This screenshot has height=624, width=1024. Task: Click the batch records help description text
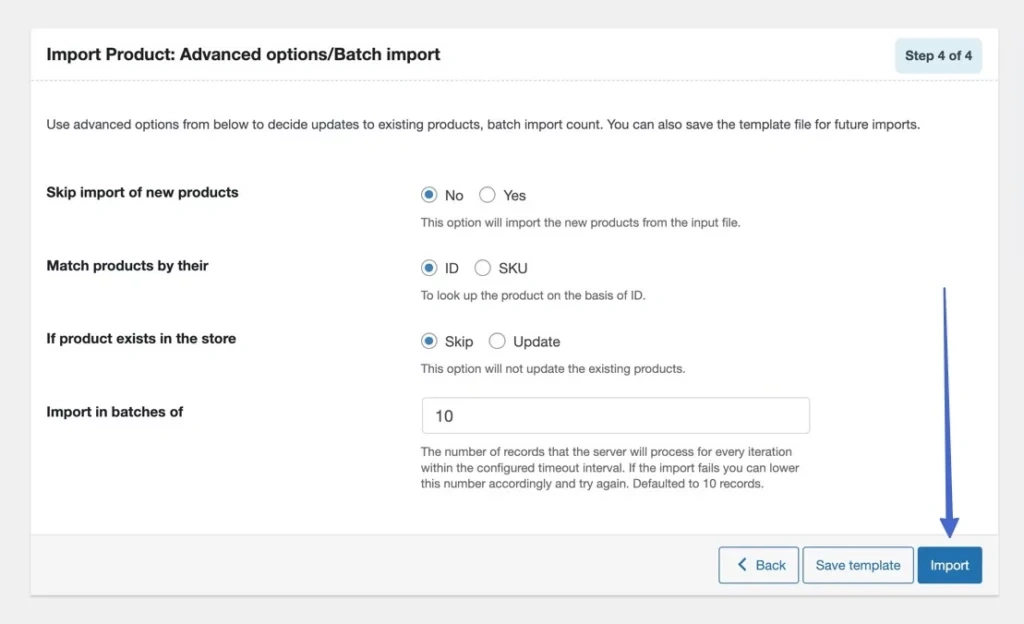tap(610, 468)
